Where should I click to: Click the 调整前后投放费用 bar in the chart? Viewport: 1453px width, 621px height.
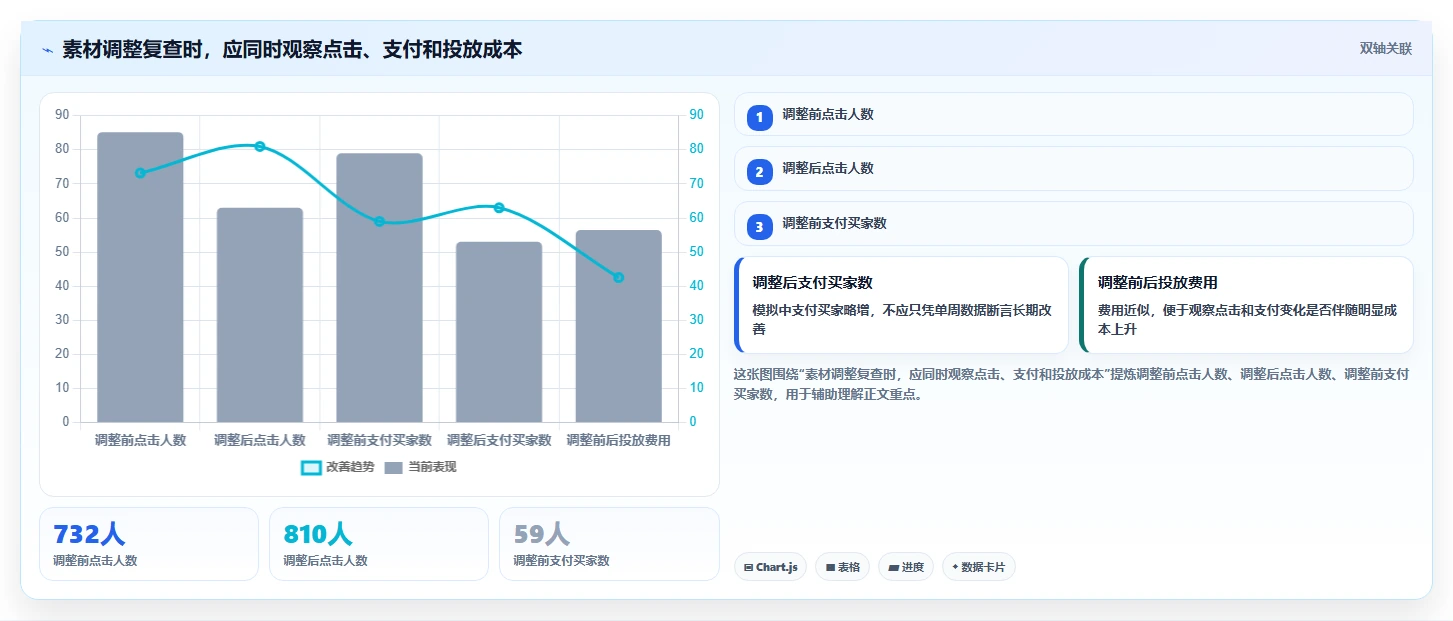coord(618,326)
